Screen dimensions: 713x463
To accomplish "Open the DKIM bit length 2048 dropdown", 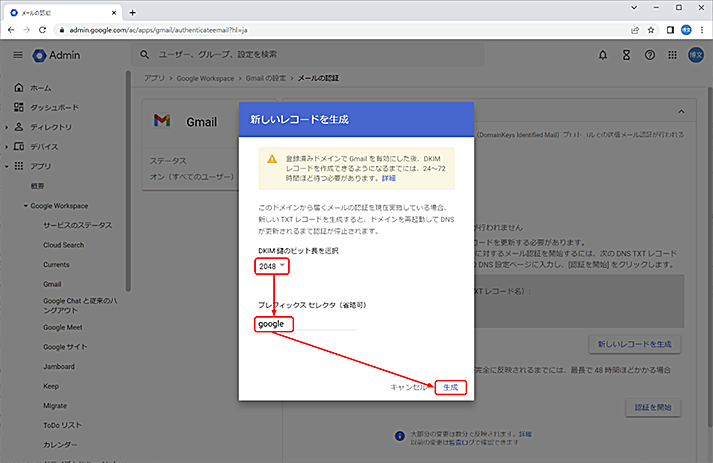I will click(x=272, y=266).
